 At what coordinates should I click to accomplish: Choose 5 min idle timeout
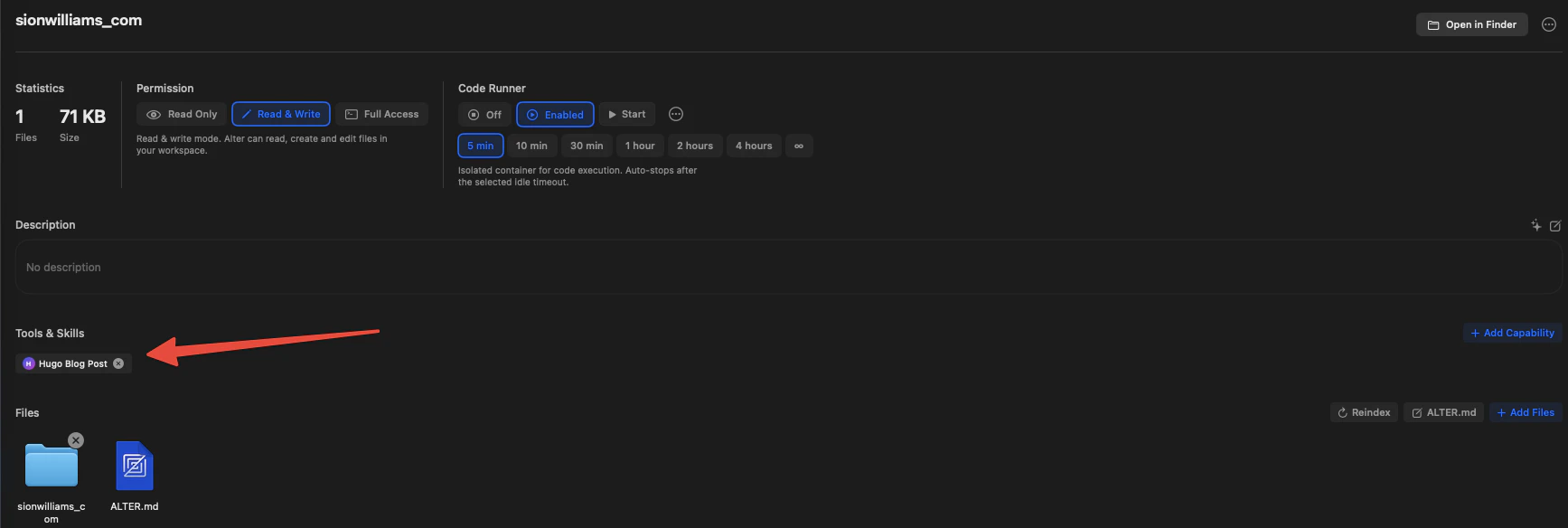pyautogui.click(x=480, y=146)
